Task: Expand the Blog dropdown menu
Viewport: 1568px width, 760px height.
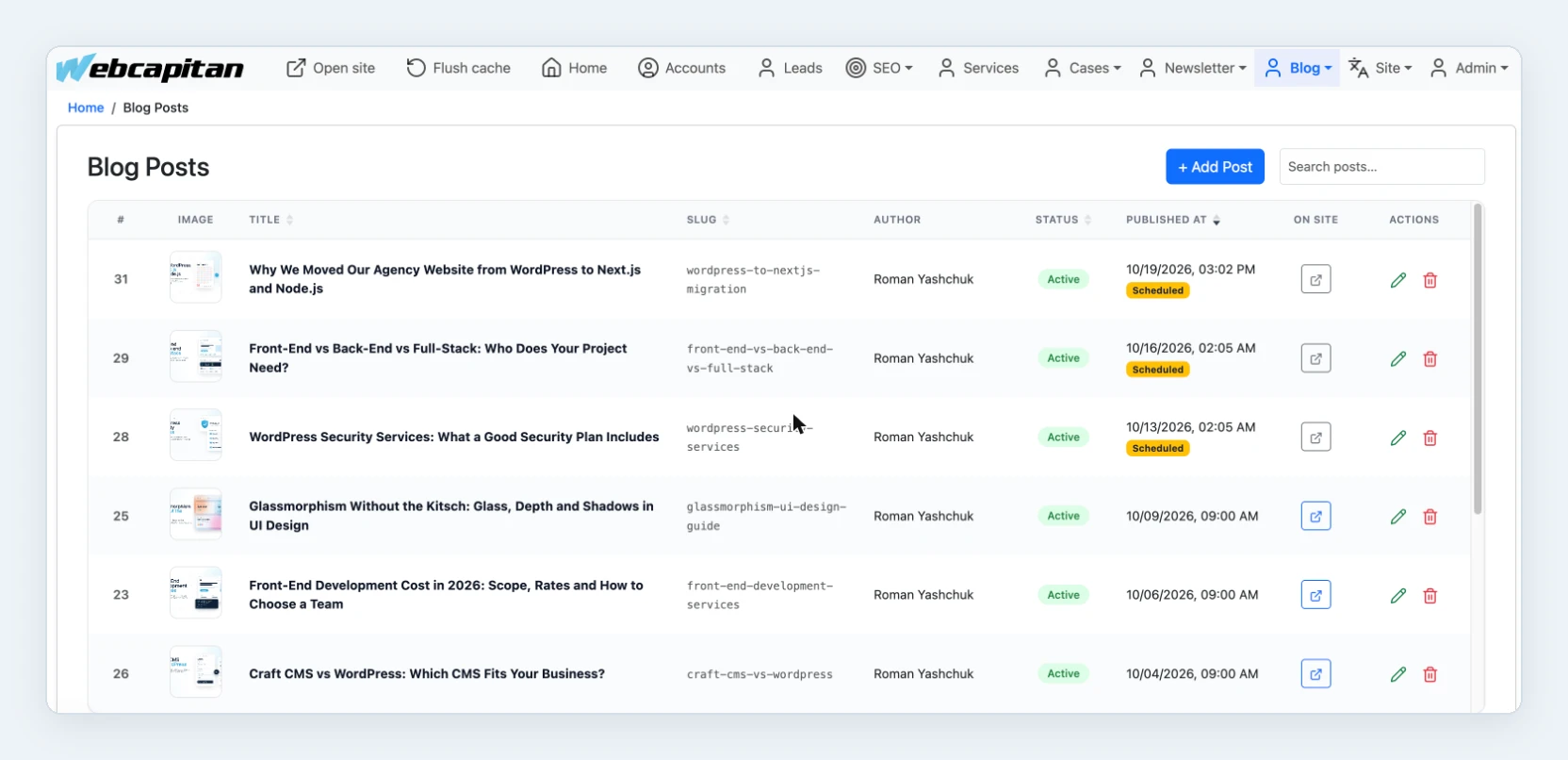Action: pyautogui.click(x=1298, y=68)
